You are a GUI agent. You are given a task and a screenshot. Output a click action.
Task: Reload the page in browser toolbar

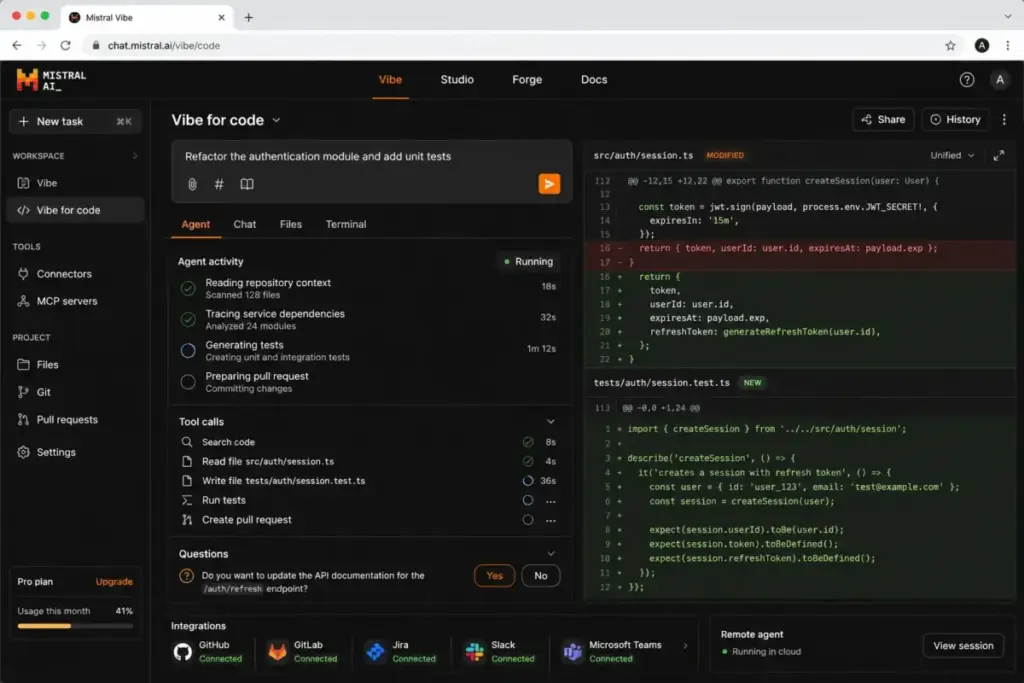click(x=65, y=46)
